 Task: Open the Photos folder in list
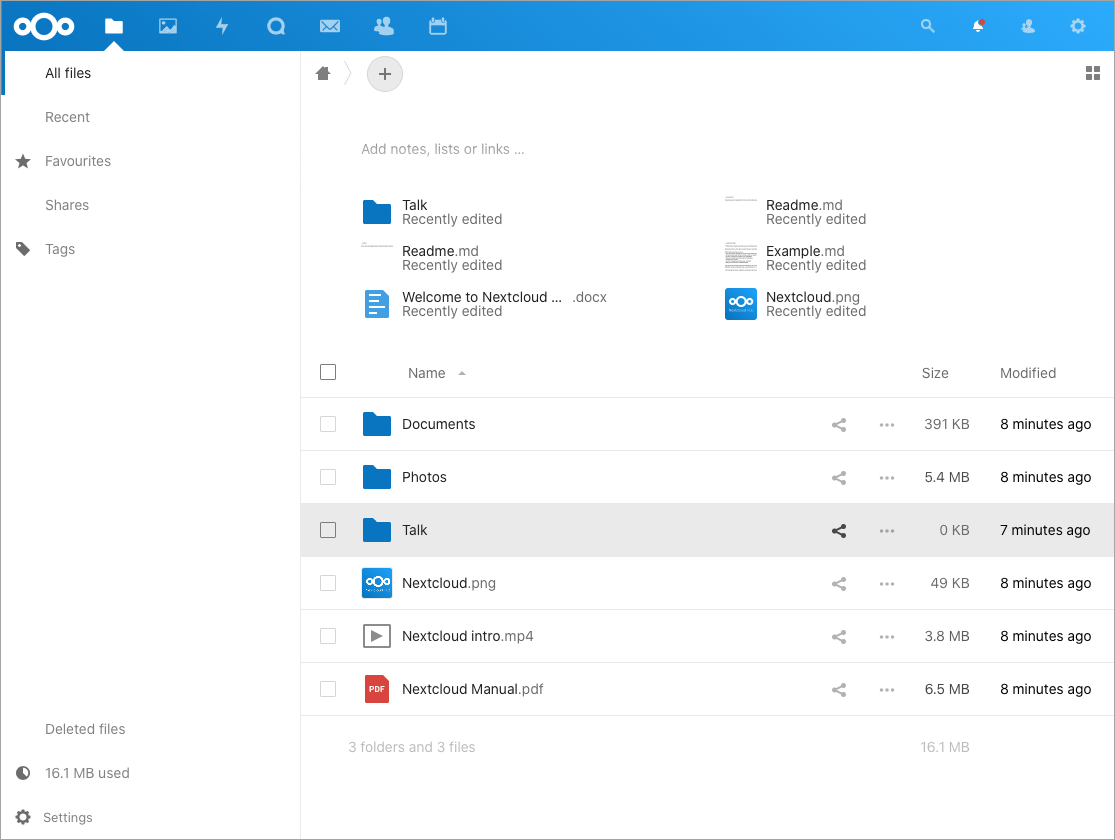click(425, 477)
